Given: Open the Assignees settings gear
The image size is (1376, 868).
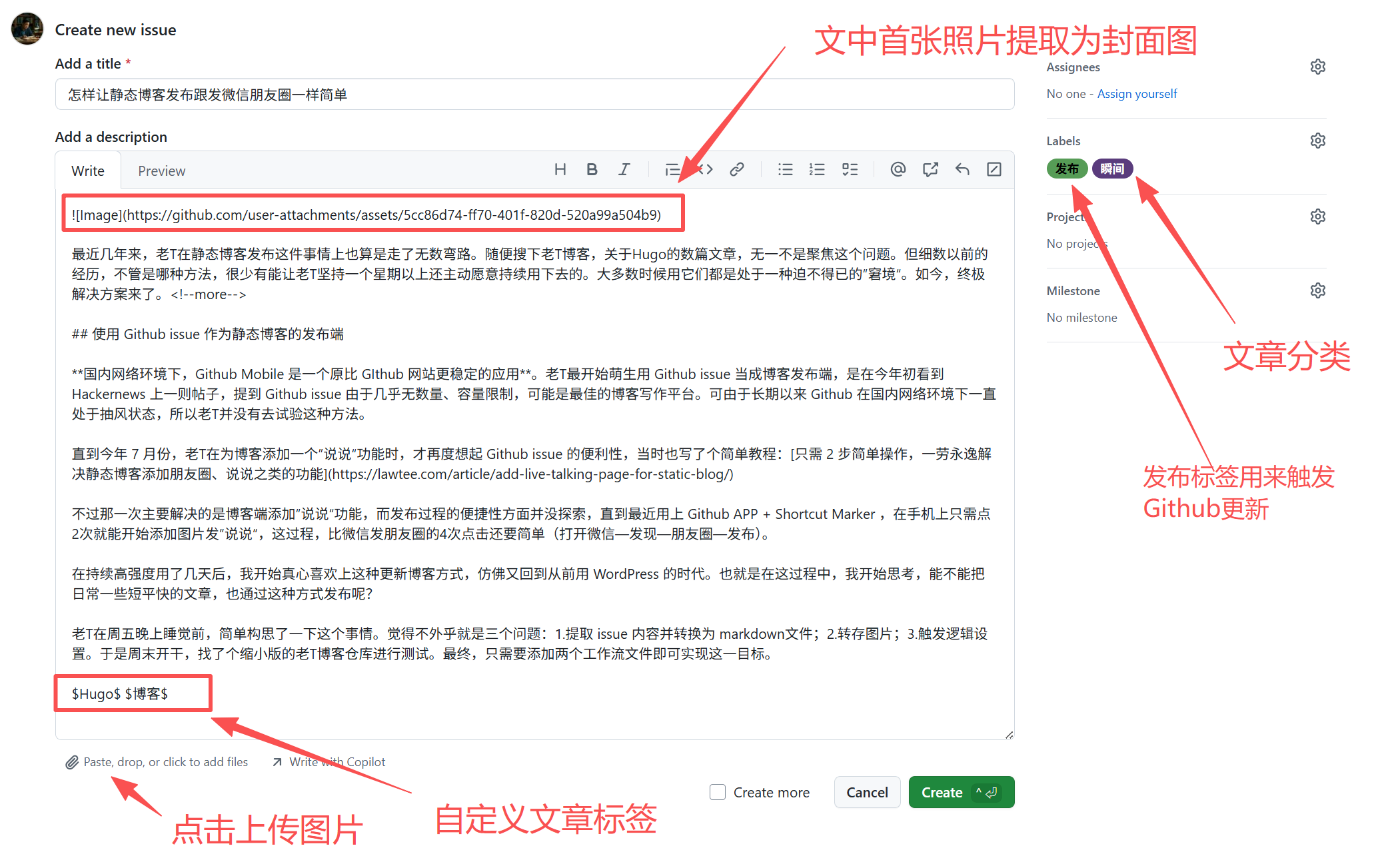Looking at the screenshot, I should (1318, 66).
